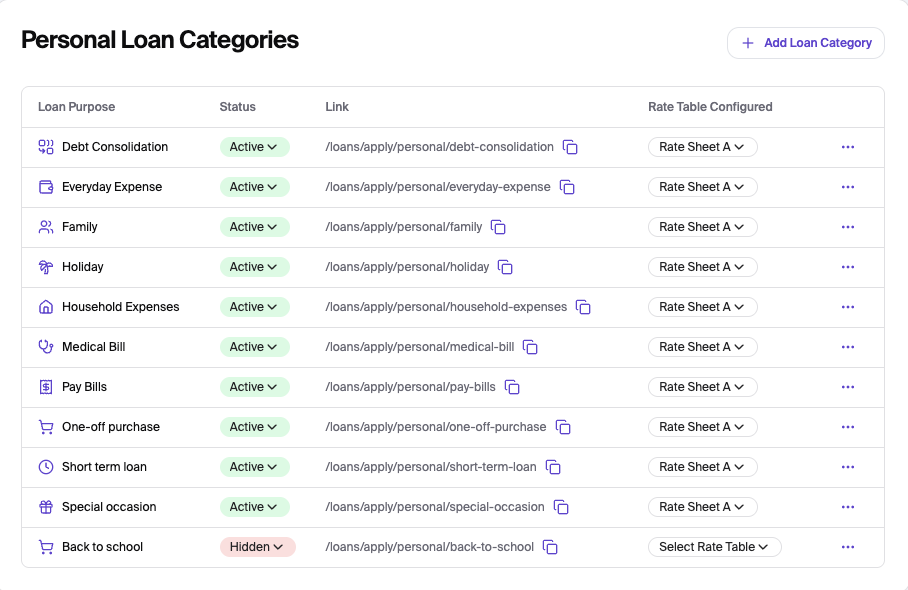Click the Rate Table Configured column header
This screenshot has width=908, height=590.
click(710, 107)
